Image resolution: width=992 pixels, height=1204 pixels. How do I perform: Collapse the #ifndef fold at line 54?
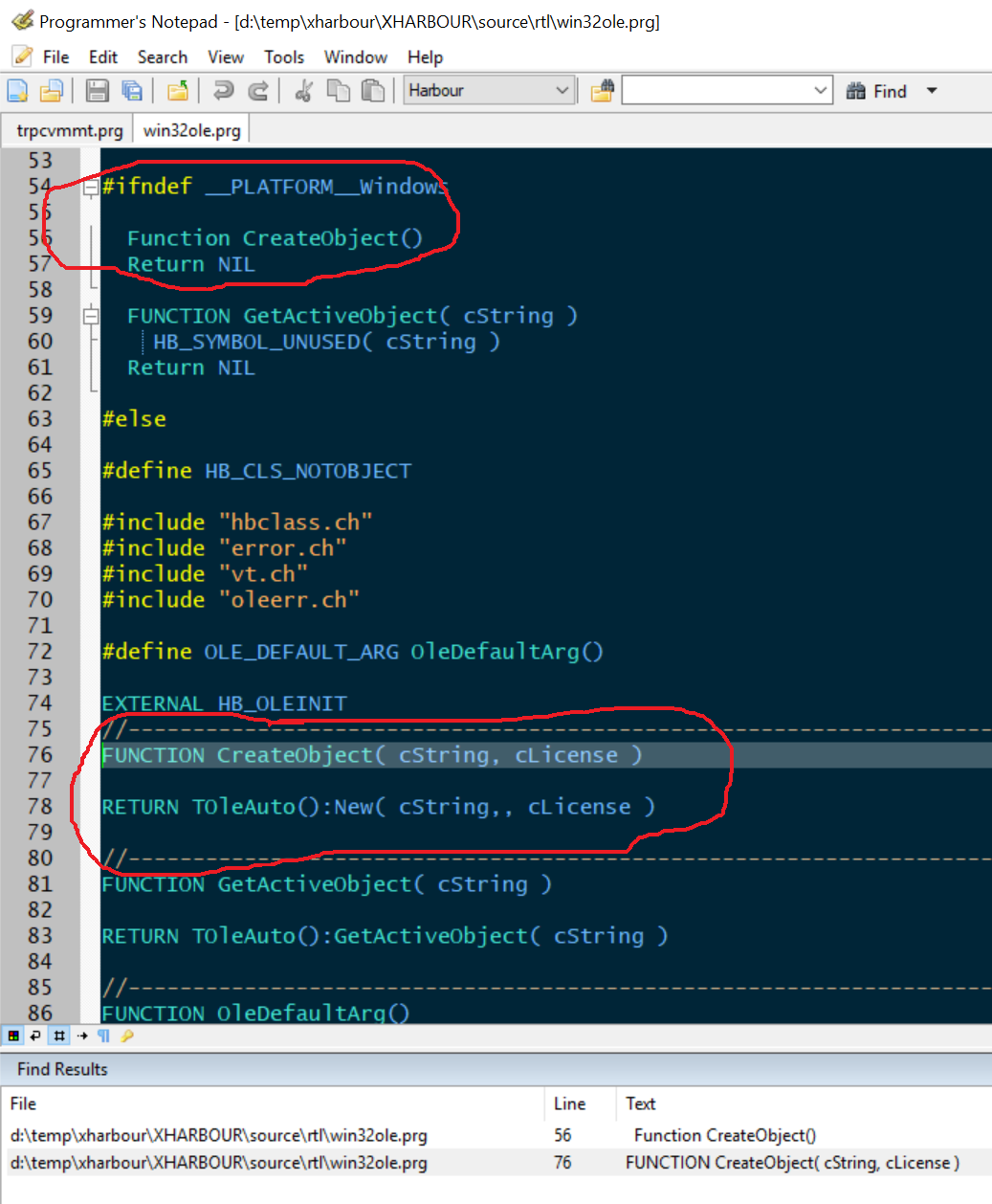point(91,188)
